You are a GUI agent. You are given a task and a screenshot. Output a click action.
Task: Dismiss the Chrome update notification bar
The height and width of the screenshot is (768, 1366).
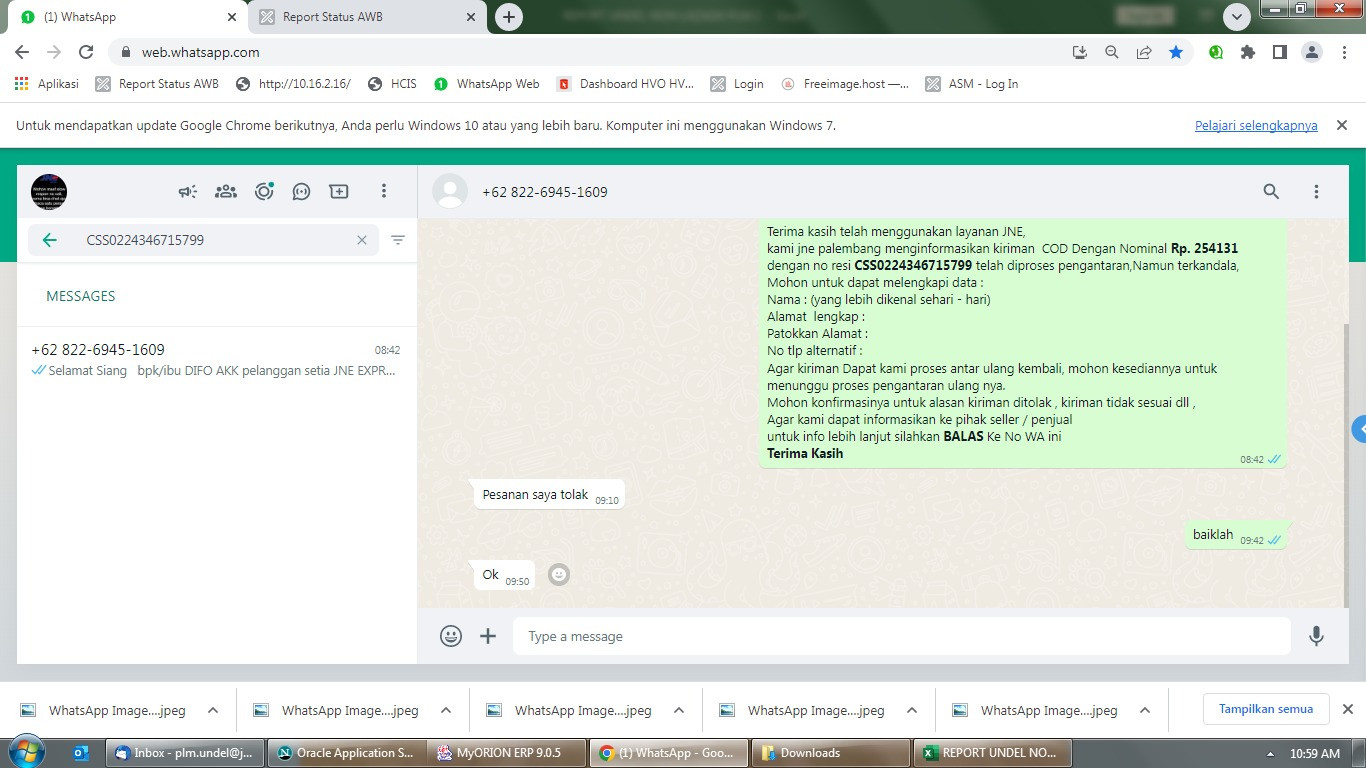[x=1343, y=125]
